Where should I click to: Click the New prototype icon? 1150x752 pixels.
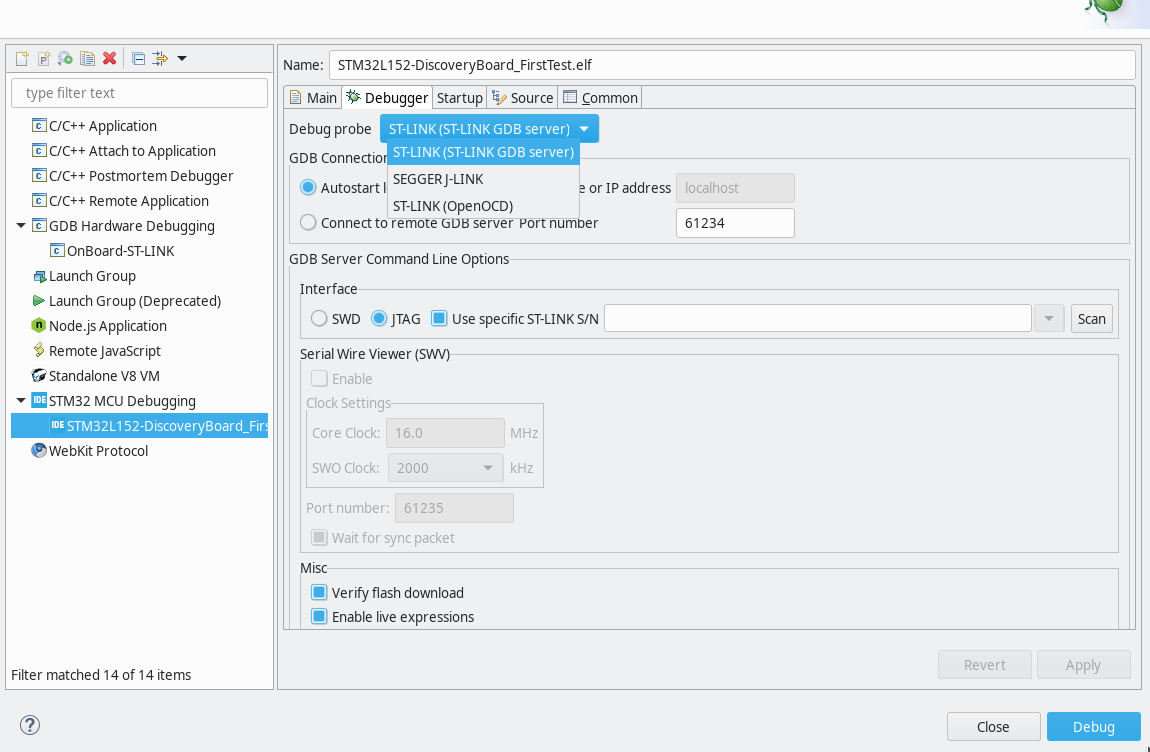click(44, 59)
